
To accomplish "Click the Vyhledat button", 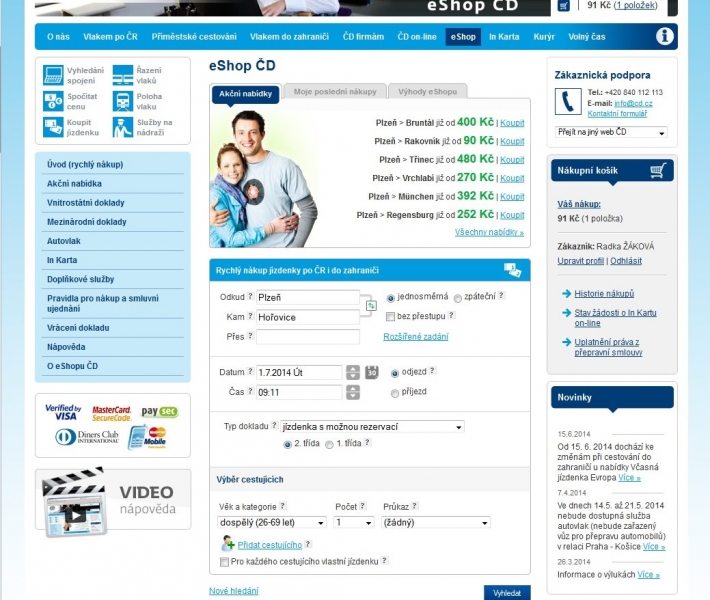I will 507,593.
